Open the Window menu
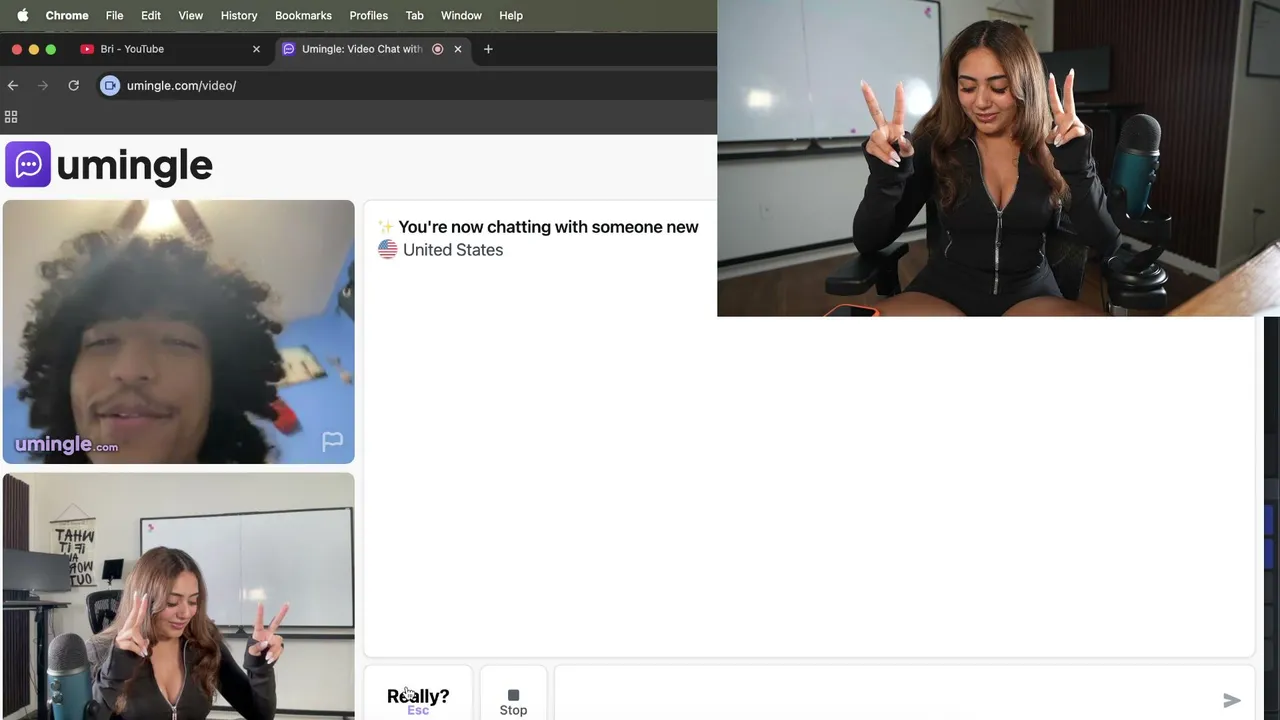 point(461,15)
